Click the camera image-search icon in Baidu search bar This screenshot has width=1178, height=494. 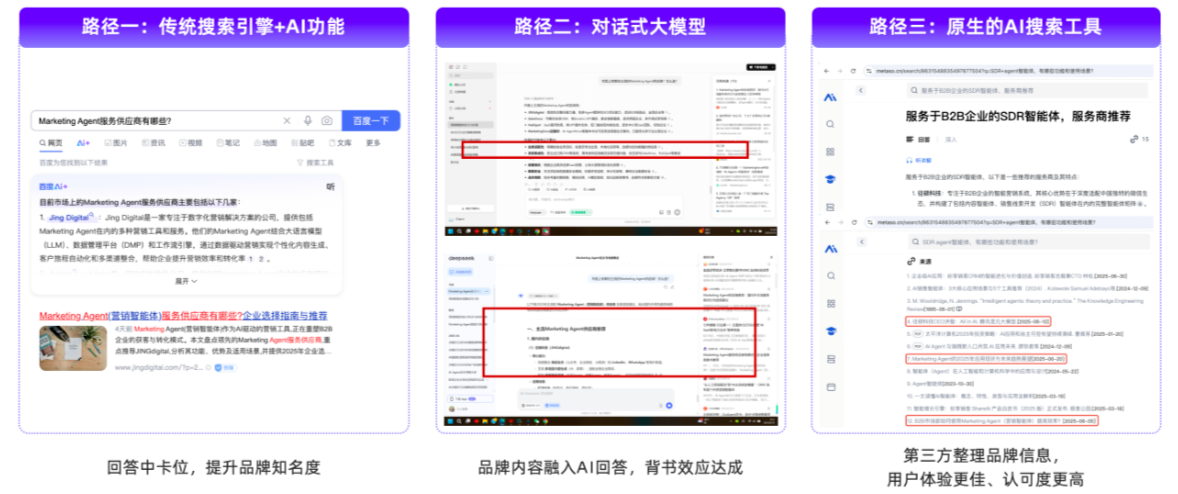326,121
